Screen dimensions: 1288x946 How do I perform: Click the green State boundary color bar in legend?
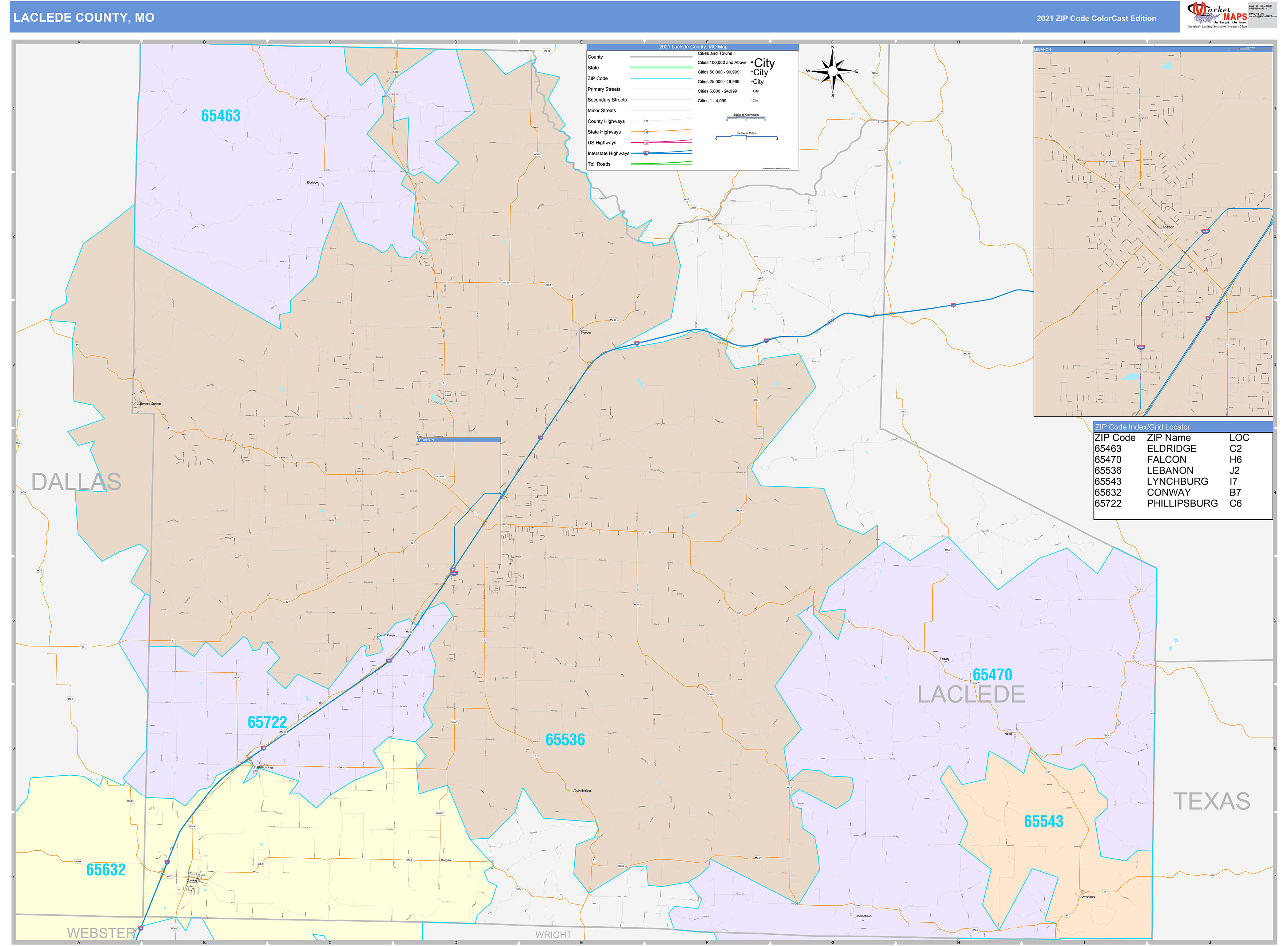[661, 68]
